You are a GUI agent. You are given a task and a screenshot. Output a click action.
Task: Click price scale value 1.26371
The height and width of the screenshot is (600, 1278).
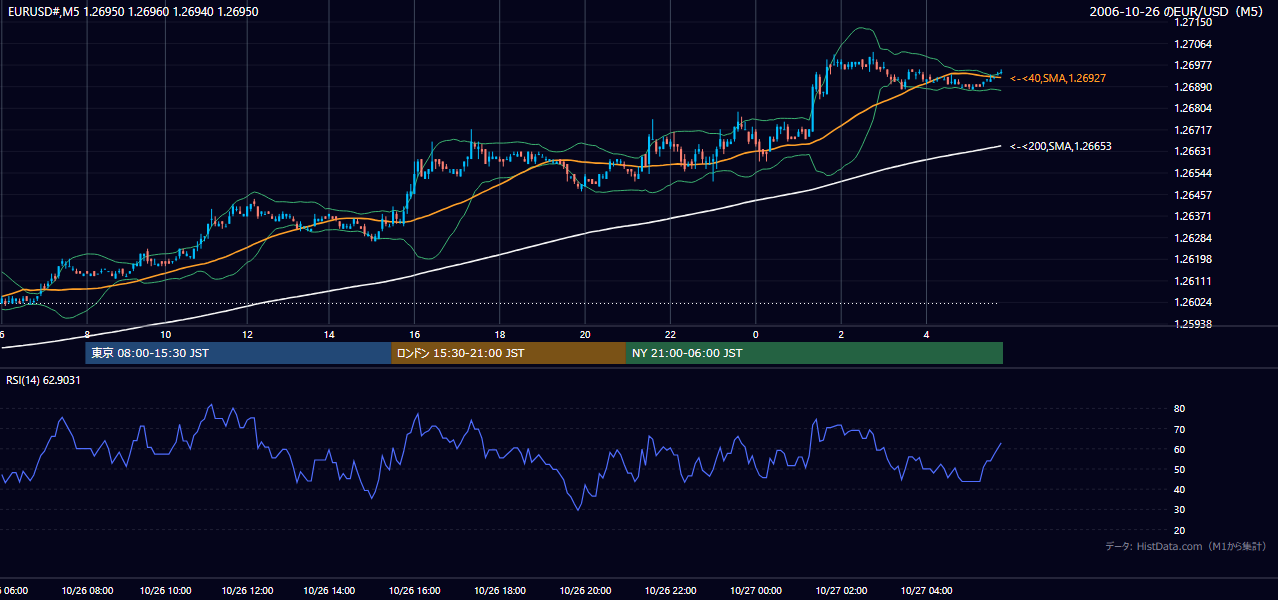point(1194,216)
